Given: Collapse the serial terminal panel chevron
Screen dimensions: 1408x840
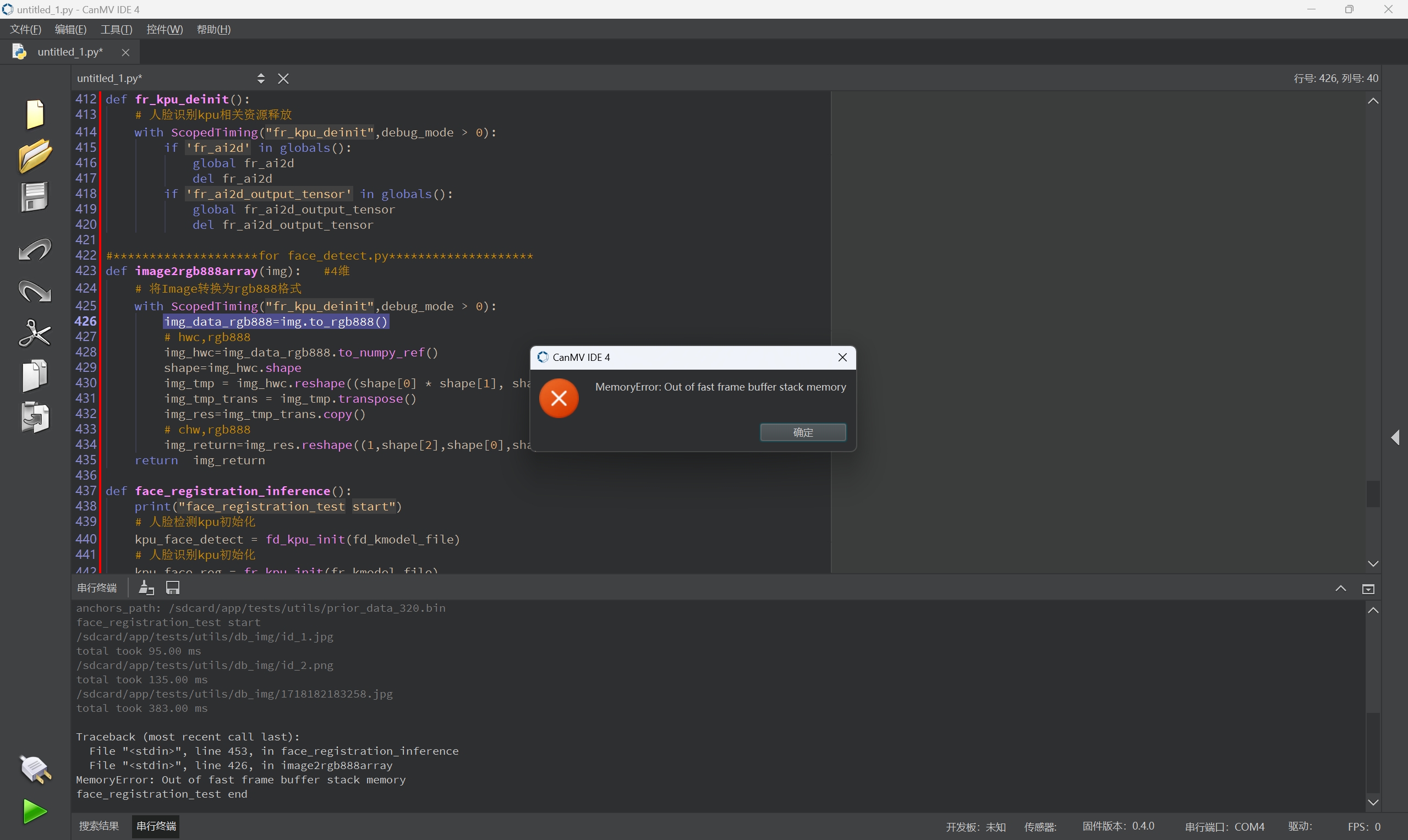Looking at the screenshot, I should click(x=1341, y=589).
